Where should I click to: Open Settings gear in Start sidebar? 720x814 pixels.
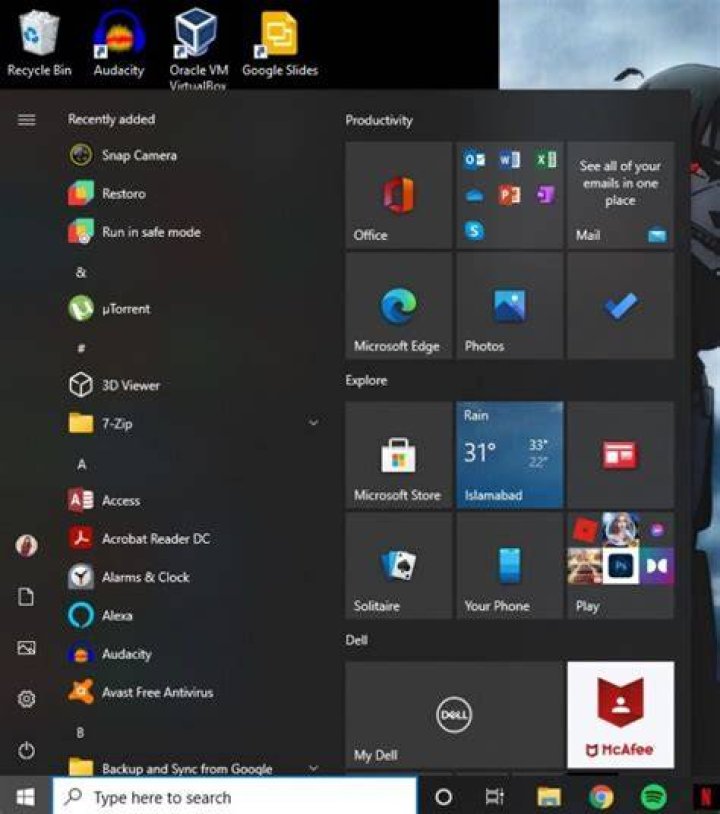(26, 699)
